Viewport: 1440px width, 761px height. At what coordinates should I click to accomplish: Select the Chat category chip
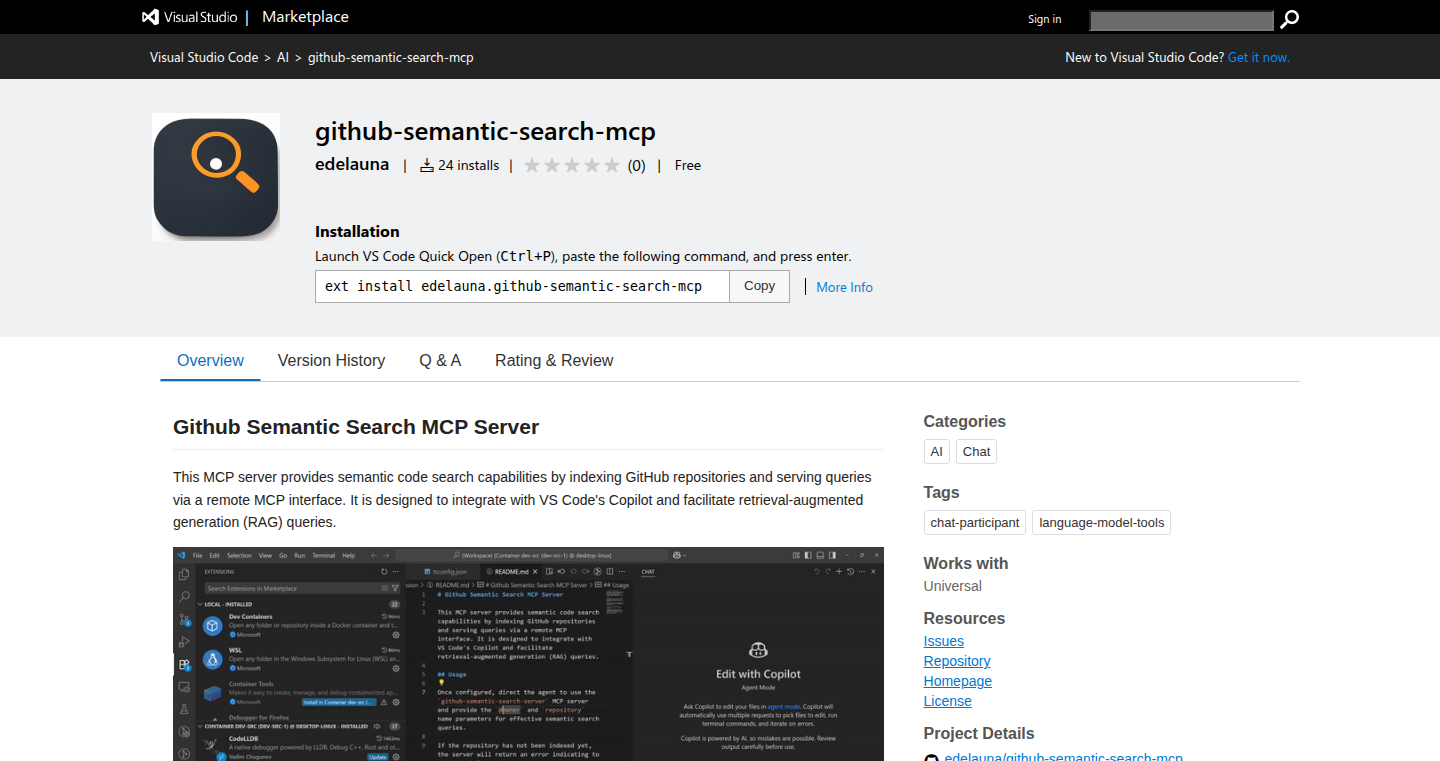977,452
